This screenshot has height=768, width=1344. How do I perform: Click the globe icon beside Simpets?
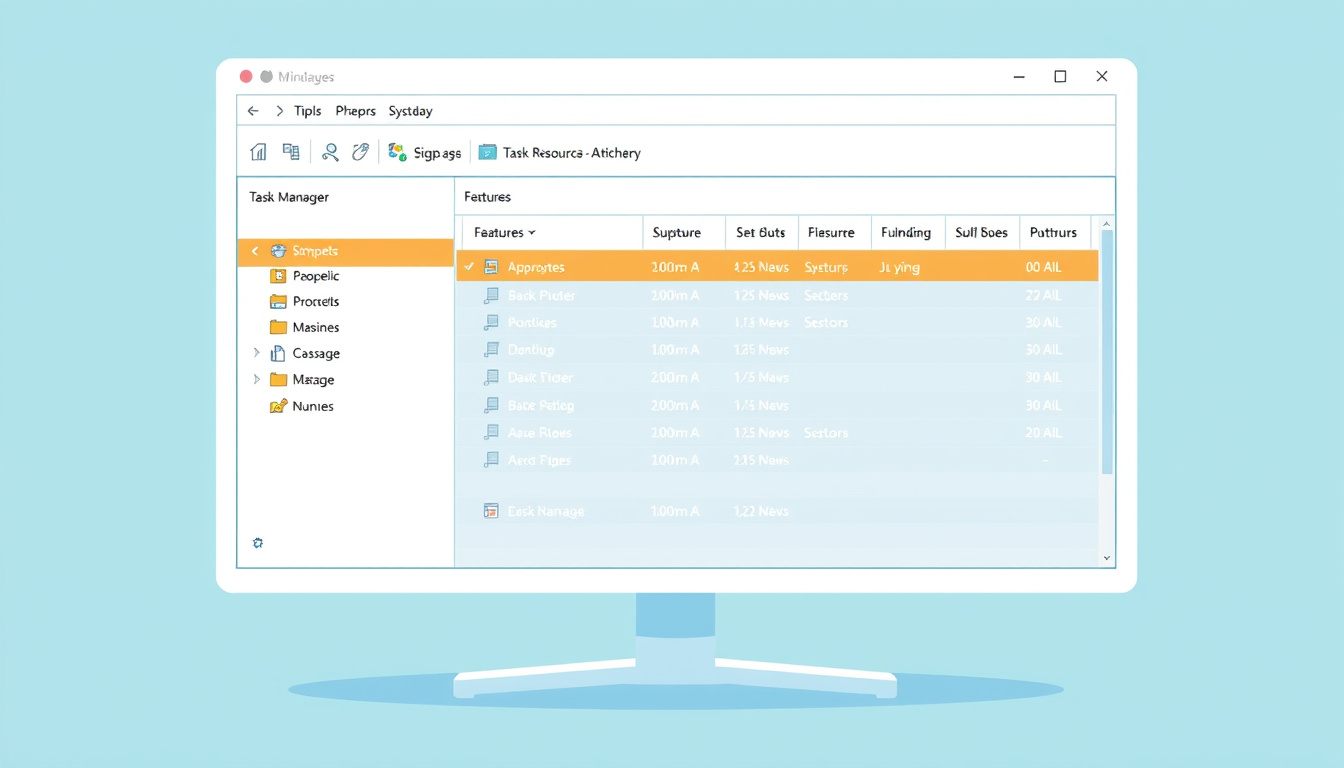click(278, 251)
